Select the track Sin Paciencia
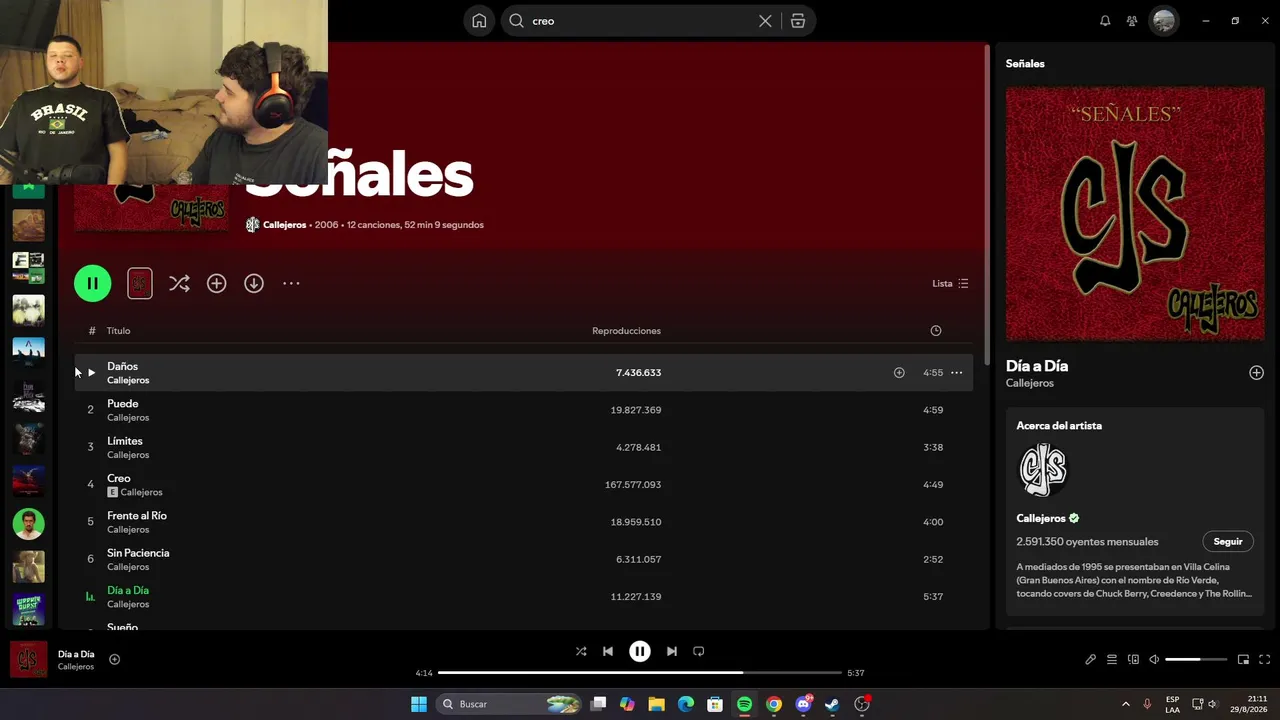 (x=523, y=559)
